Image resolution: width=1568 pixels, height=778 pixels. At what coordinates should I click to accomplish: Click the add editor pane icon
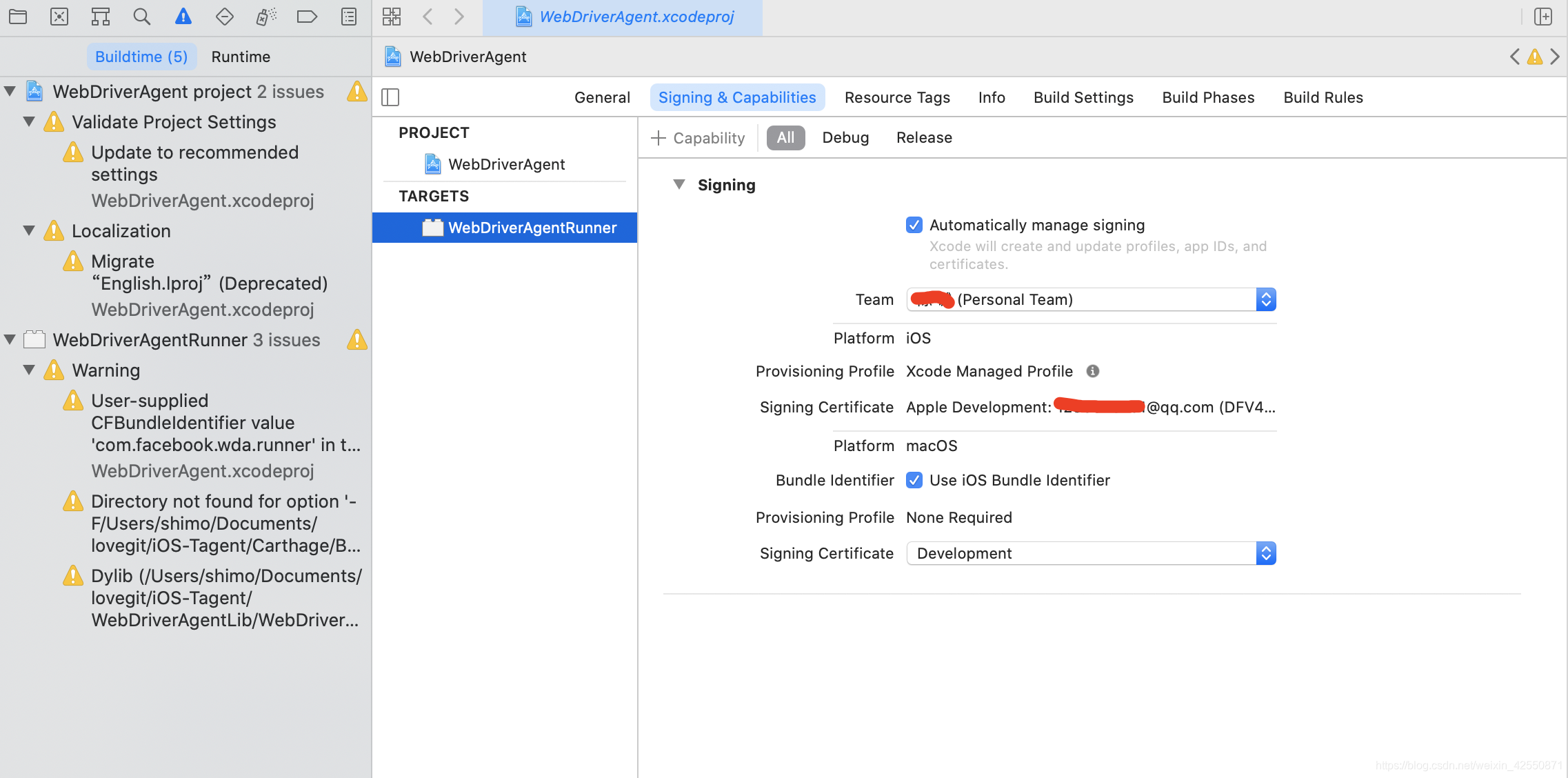pyautogui.click(x=1543, y=17)
